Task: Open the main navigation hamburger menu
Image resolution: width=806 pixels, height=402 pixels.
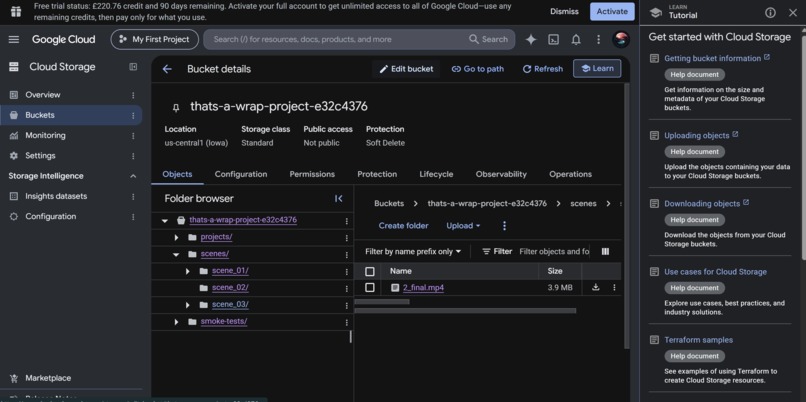Action: [14, 40]
